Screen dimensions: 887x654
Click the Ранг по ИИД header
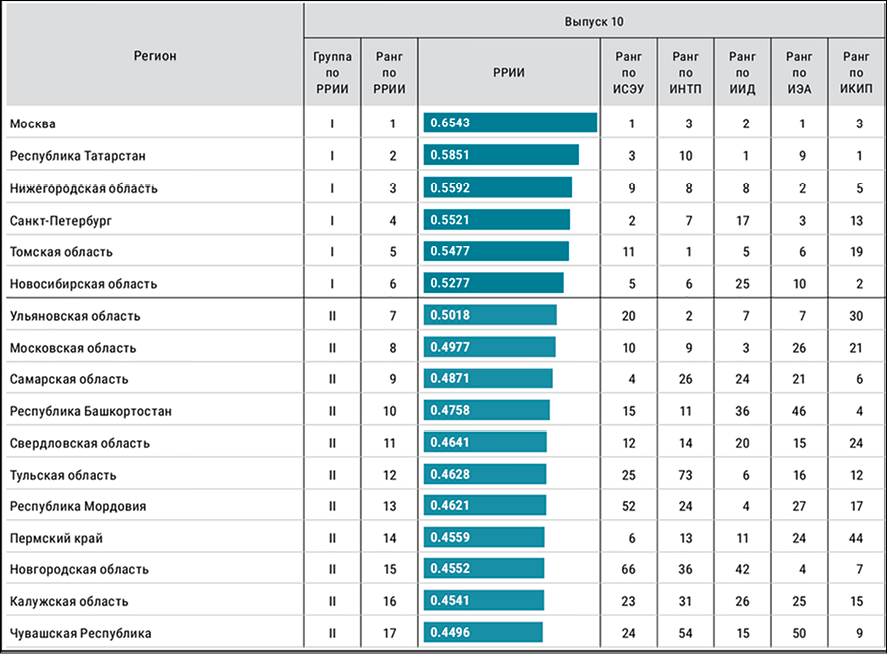click(743, 73)
